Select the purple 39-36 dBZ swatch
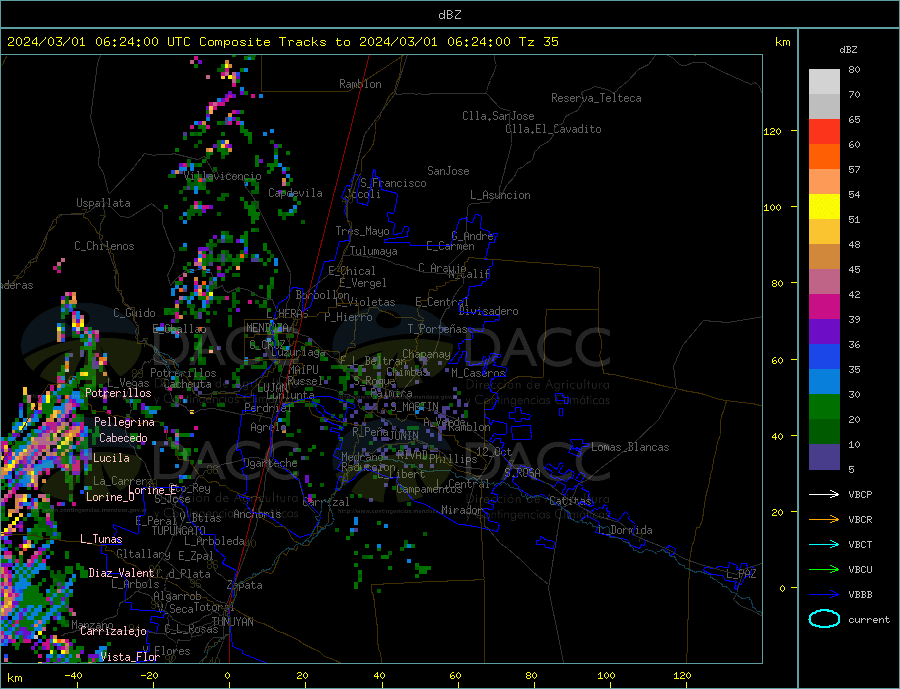Viewport: 900px width, 689px height. pyautogui.click(x=824, y=332)
